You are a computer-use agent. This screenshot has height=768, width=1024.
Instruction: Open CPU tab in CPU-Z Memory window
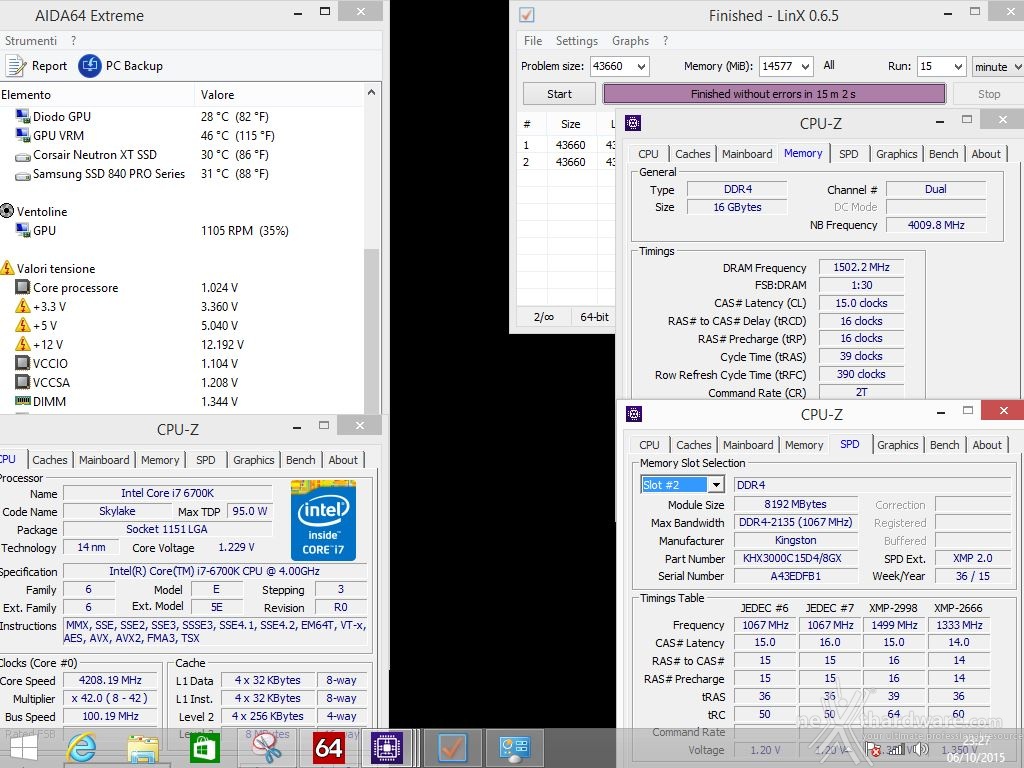pos(648,154)
